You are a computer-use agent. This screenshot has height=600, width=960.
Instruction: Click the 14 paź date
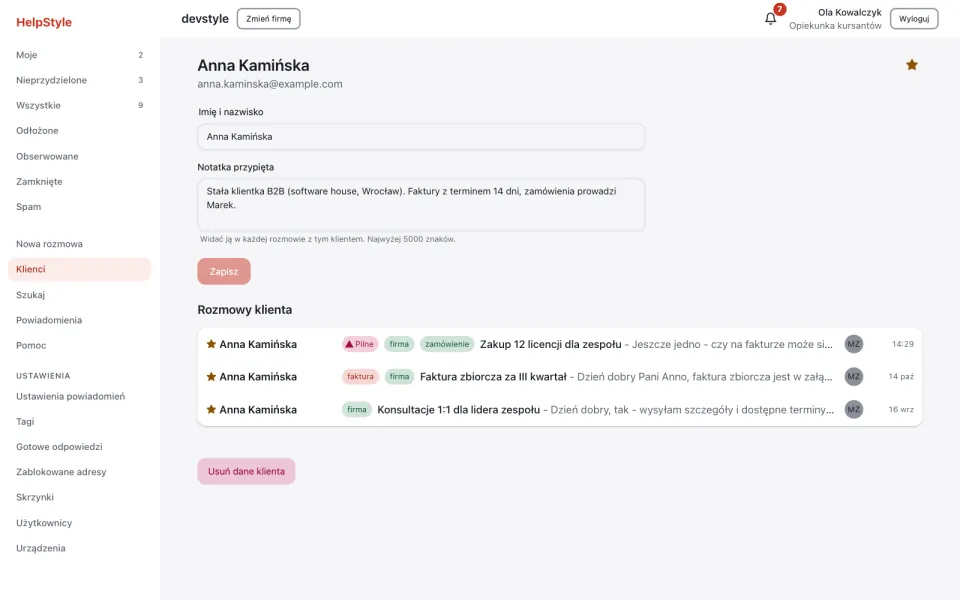901,377
